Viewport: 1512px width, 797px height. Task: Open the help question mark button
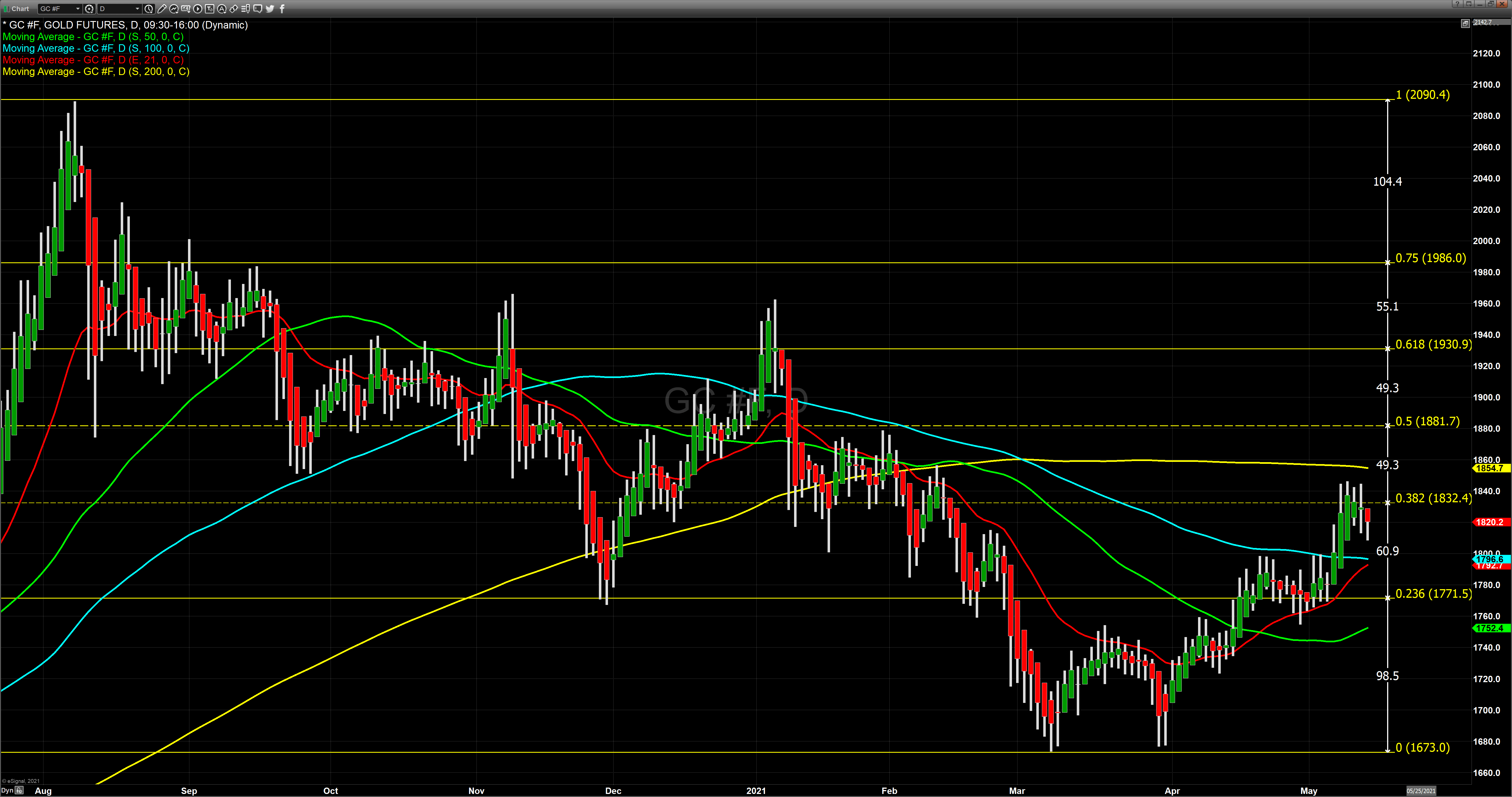point(1457,4)
